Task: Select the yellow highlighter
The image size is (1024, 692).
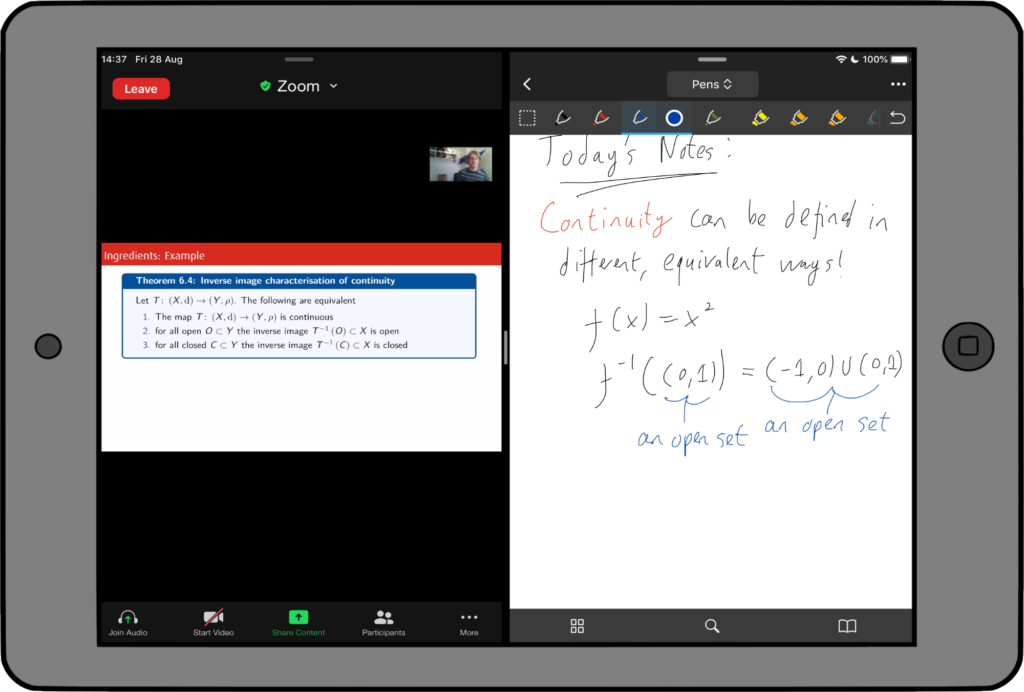Action: point(760,118)
